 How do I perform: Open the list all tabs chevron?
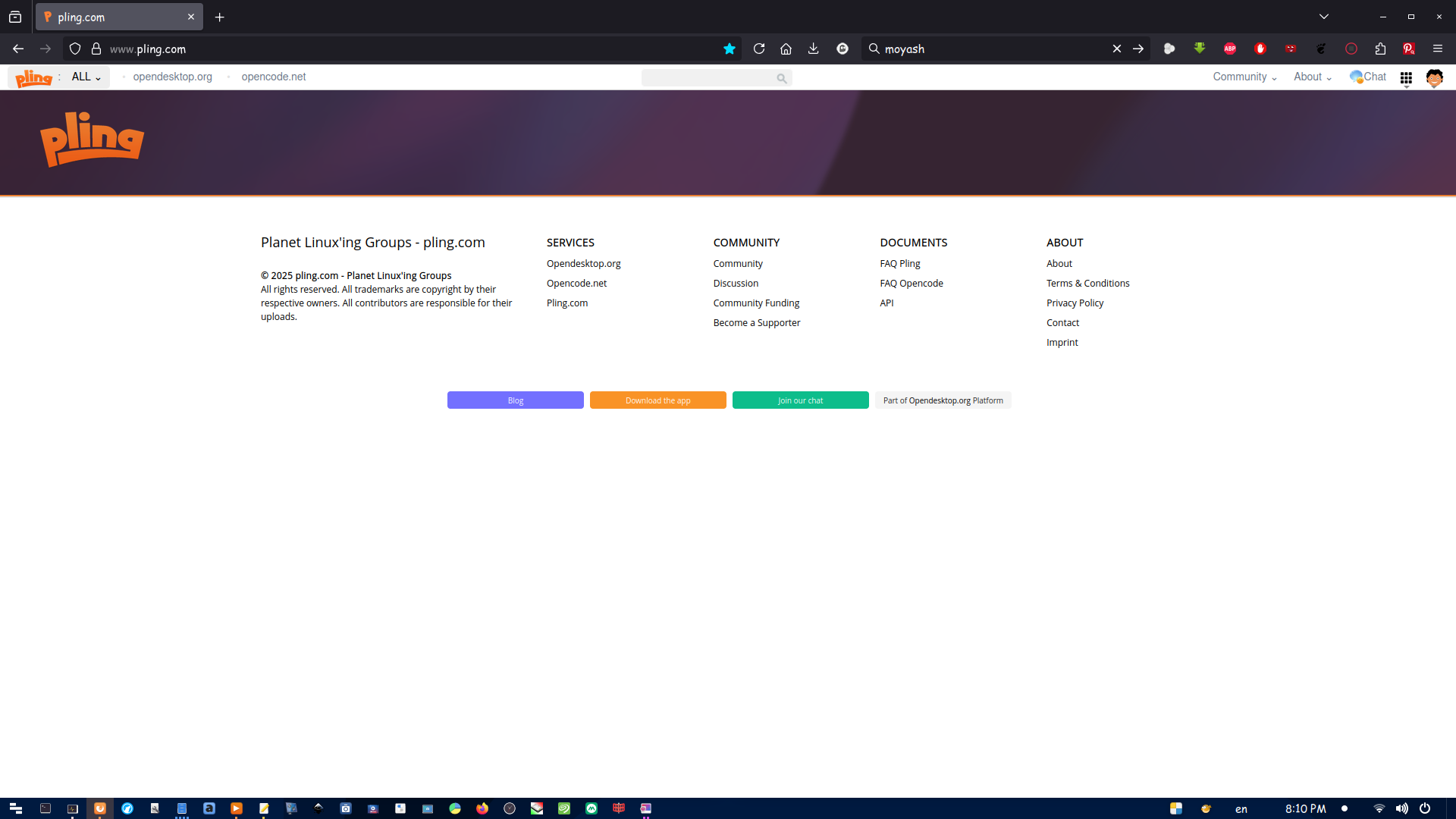click(x=1323, y=17)
